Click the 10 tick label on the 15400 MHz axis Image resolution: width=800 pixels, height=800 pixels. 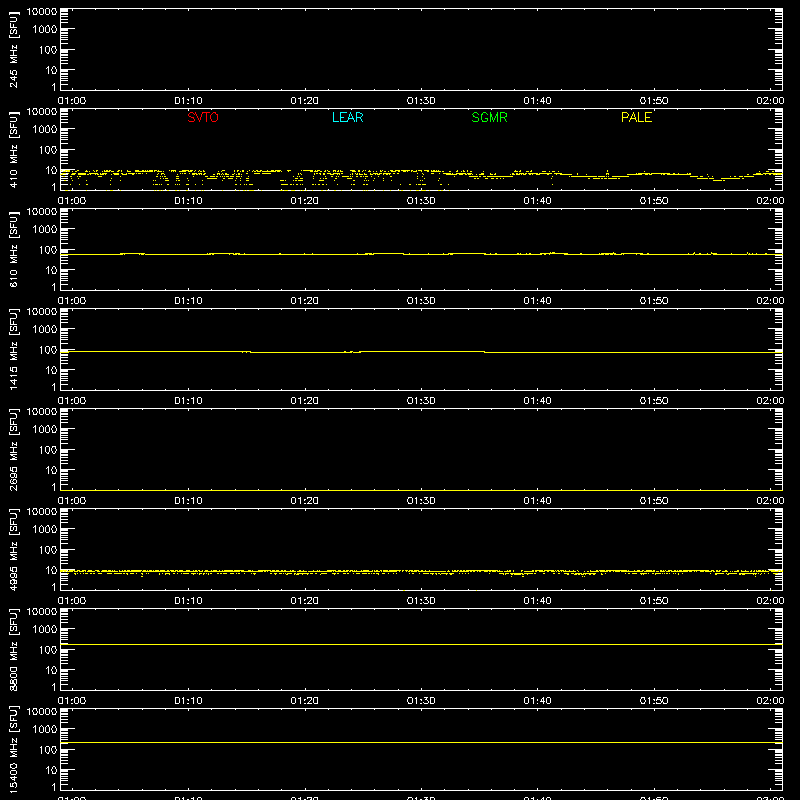52,770
